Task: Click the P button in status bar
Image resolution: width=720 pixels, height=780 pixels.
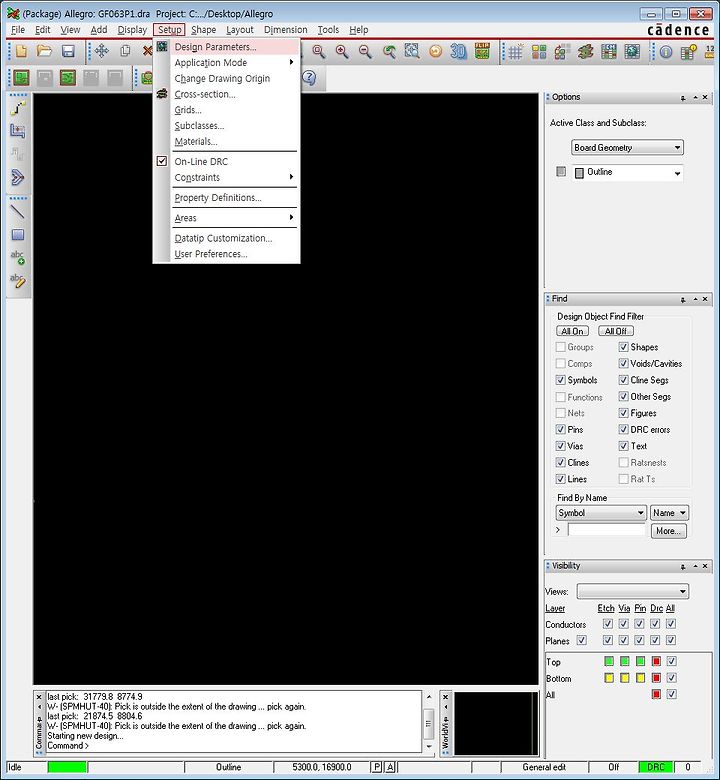Action: pyautogui.click(x=377, y=767)
